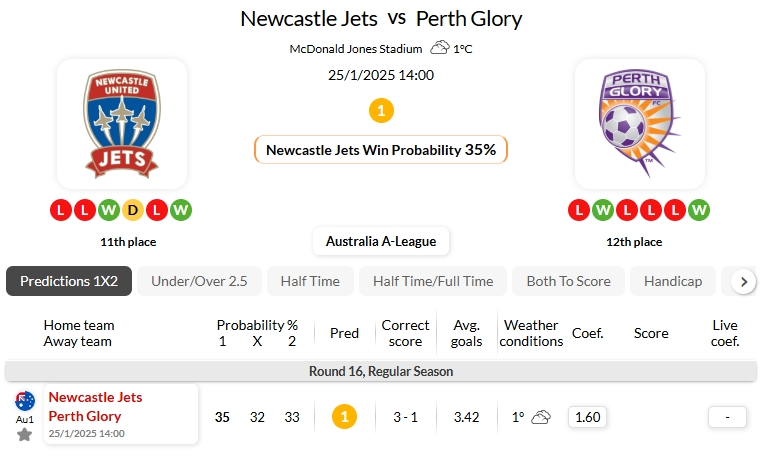Click the cloud icon in the weather conditions column
Viewport: 764px width, 459px height.
[x=541, y=416]
